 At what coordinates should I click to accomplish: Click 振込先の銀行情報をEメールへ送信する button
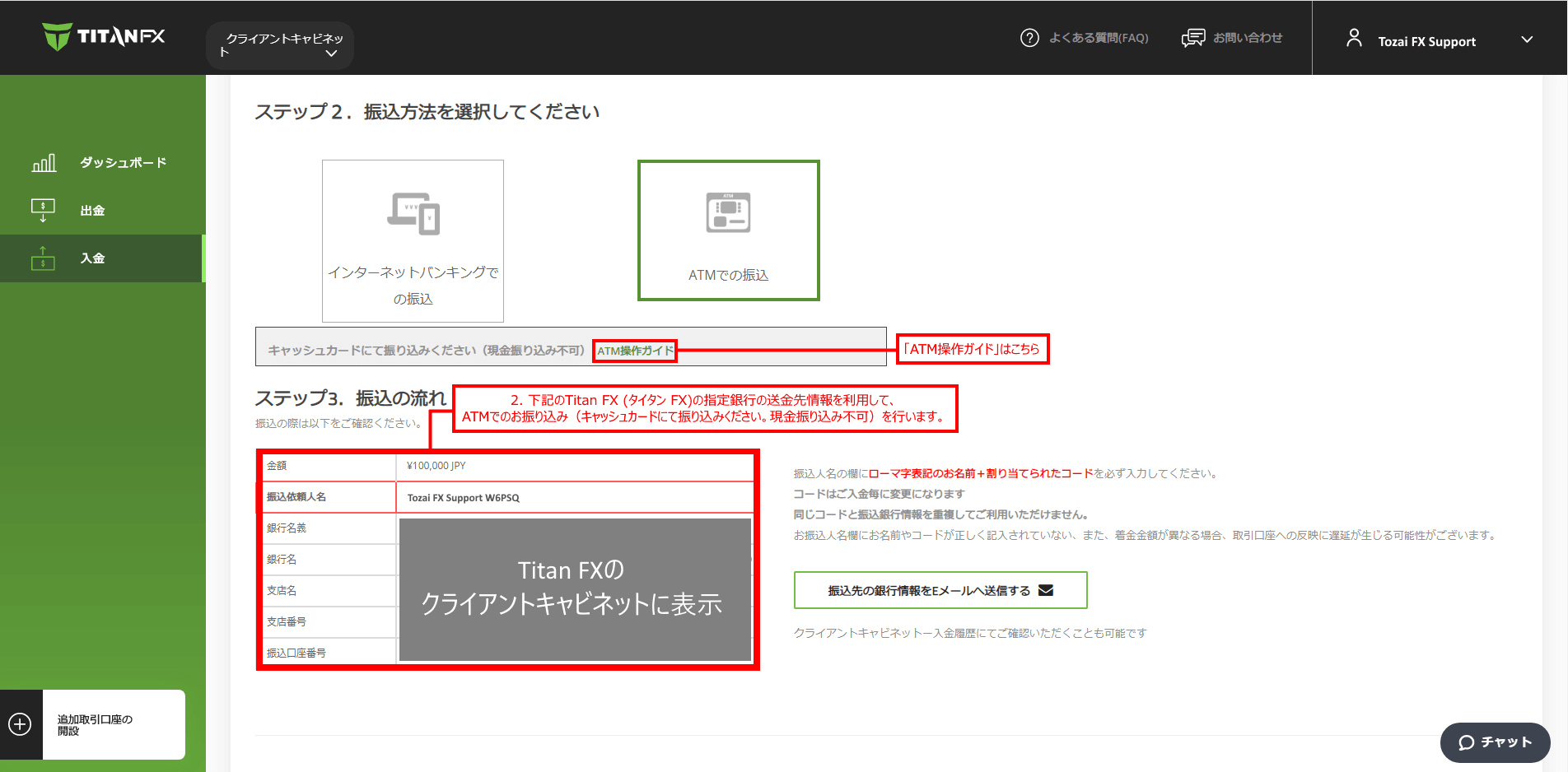click(940, 590)
